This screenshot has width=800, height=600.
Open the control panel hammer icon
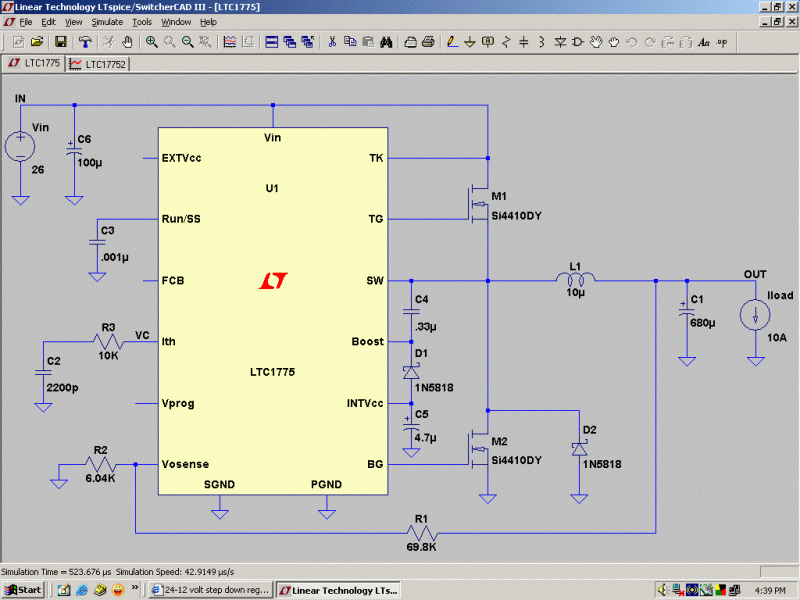pos(85,42)
